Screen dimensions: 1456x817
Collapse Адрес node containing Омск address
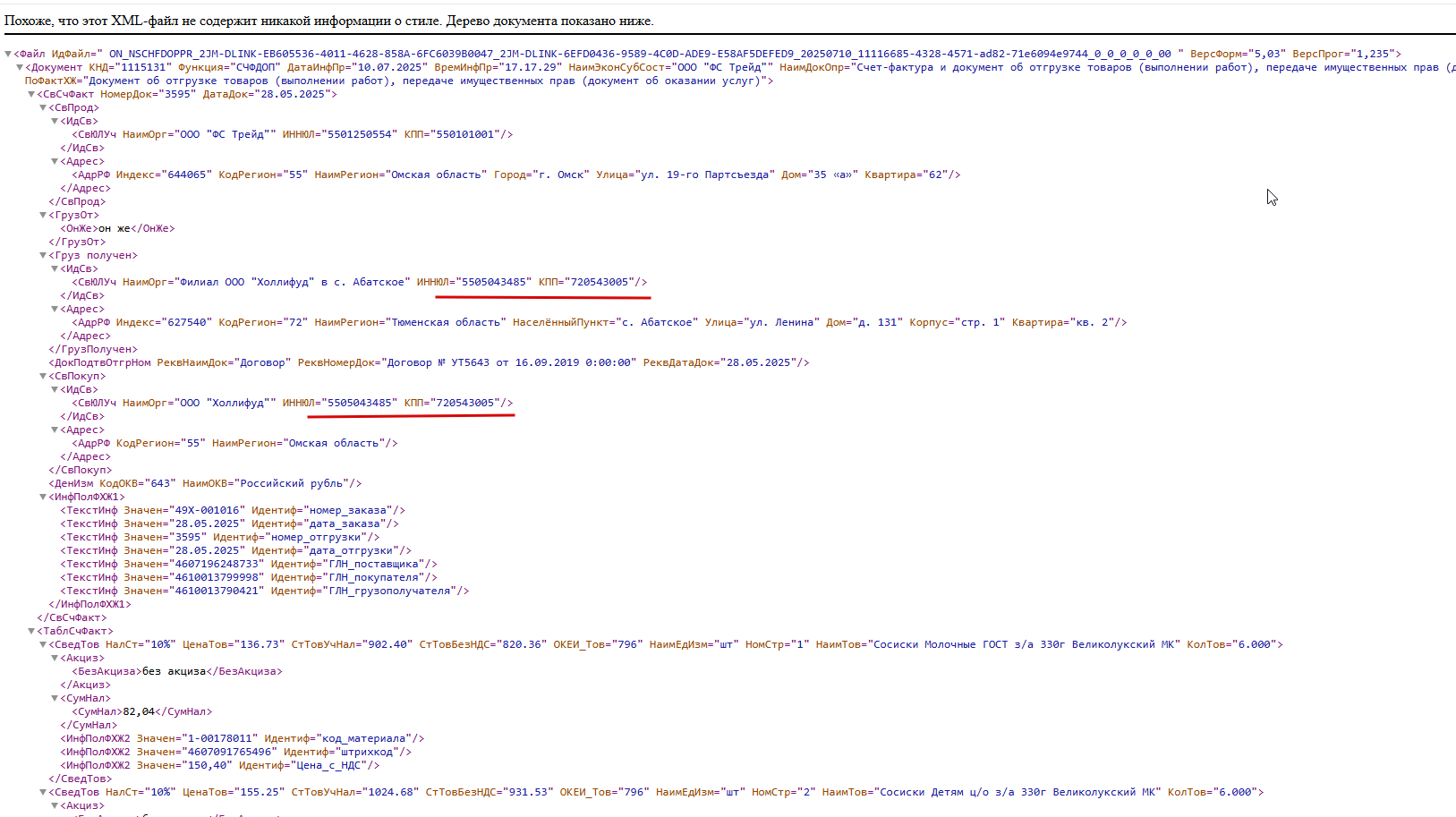pyautogui.click(x=55, y=161)
